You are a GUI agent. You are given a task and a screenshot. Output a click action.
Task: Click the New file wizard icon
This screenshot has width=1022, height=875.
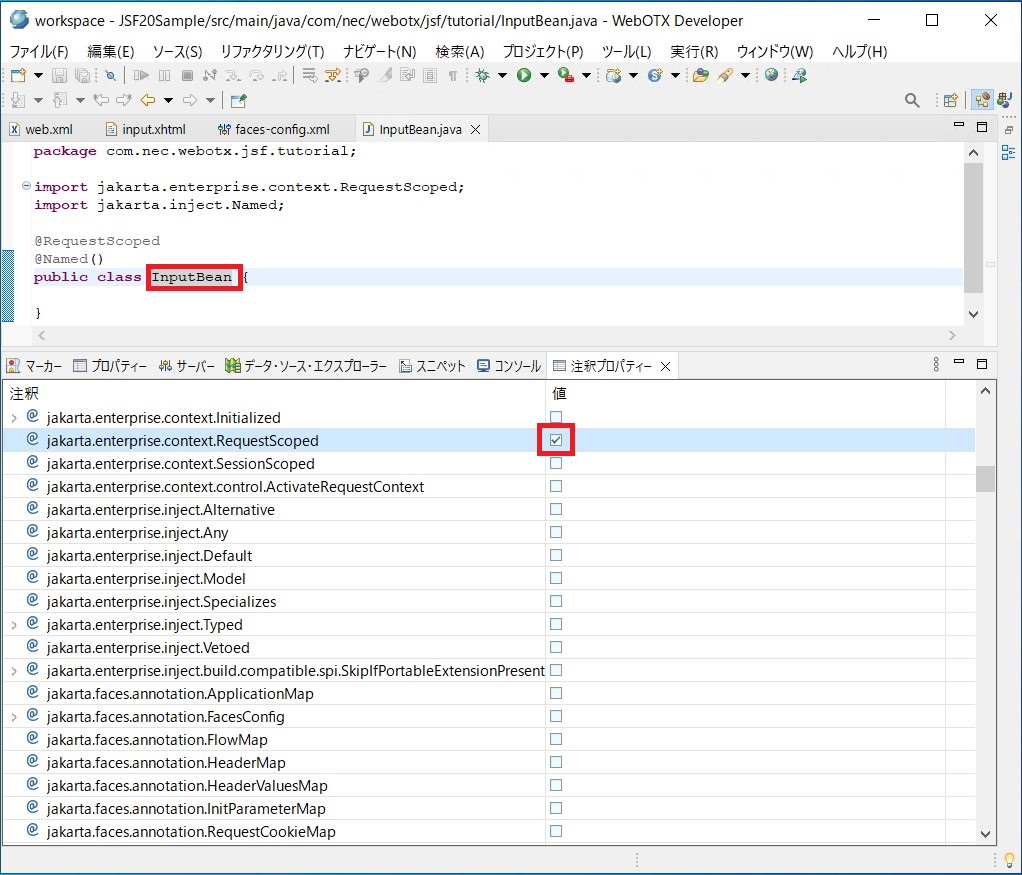coord(17,75)
